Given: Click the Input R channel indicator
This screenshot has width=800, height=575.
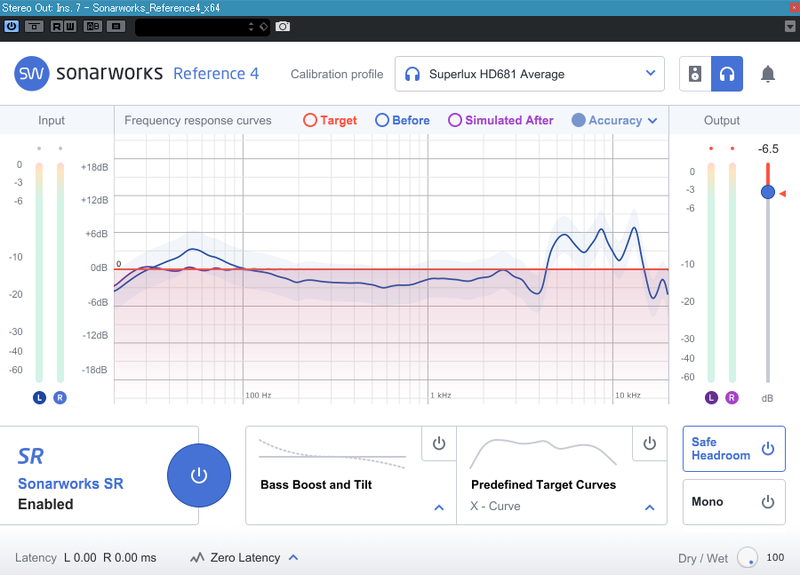Looking at the screenshot, I should click(x=60, y=397).
